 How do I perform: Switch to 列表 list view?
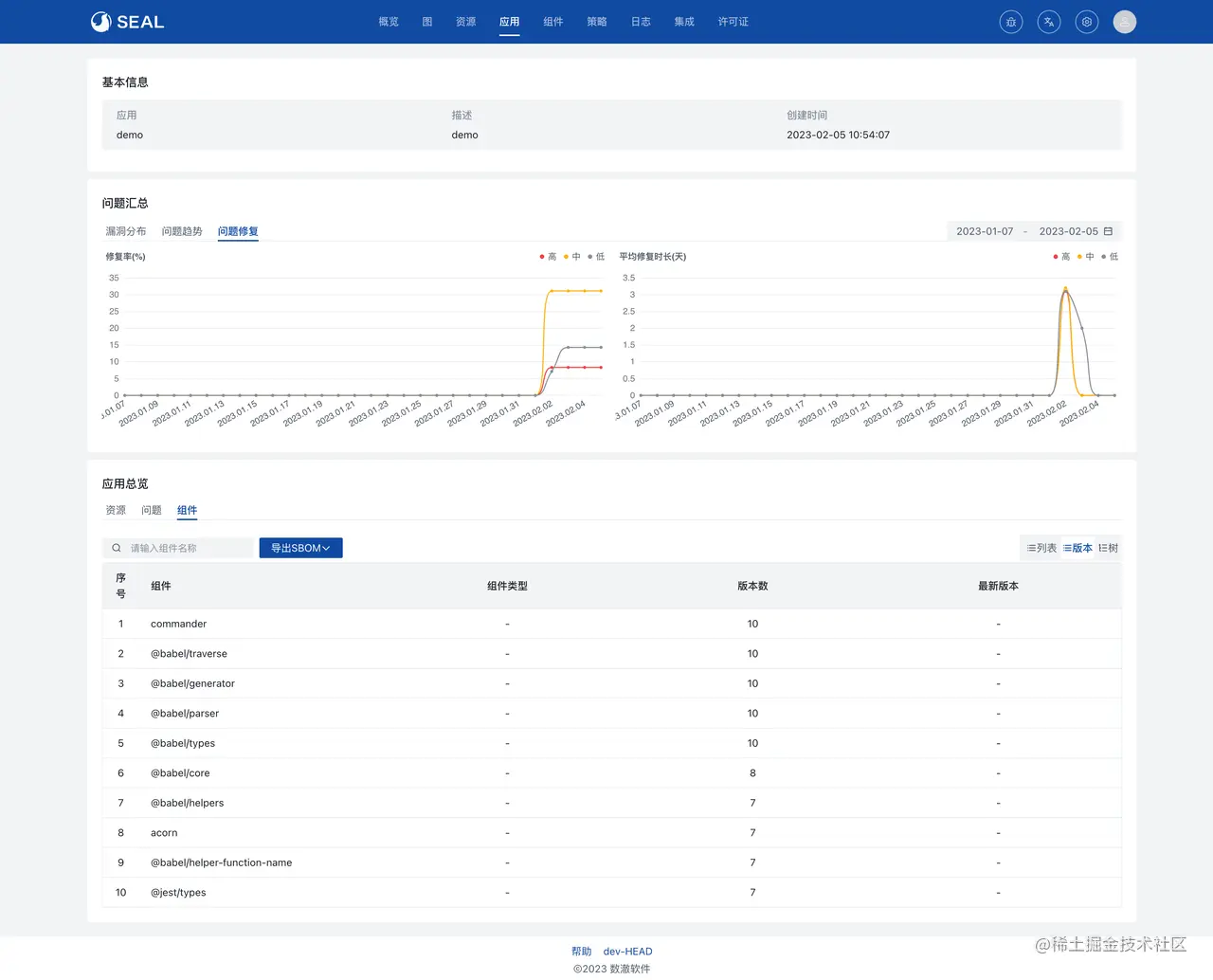pyautogui.click(x=1041, y=548)
